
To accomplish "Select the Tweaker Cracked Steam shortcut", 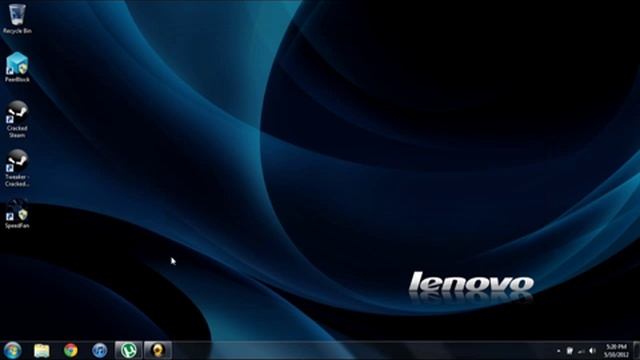I will tap(17, 168).
